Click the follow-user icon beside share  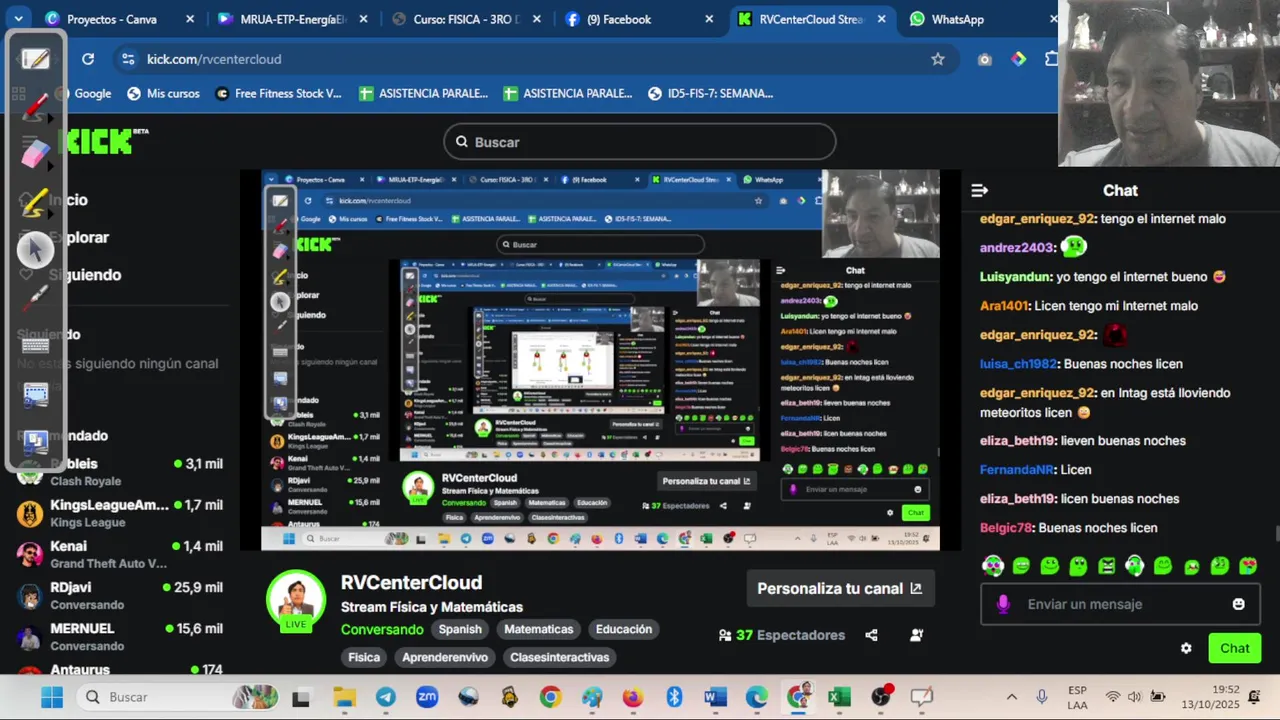coord(917,635)
